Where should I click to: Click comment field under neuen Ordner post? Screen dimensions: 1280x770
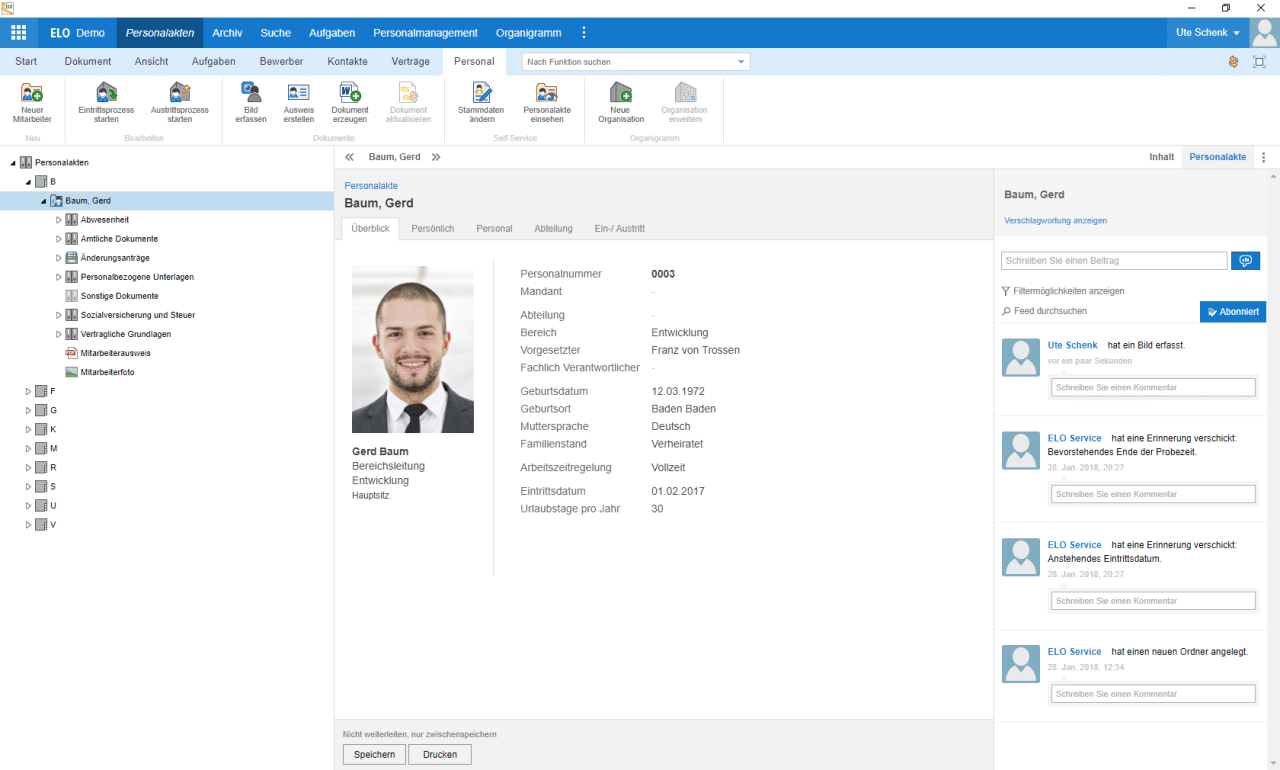(1153, 694)
